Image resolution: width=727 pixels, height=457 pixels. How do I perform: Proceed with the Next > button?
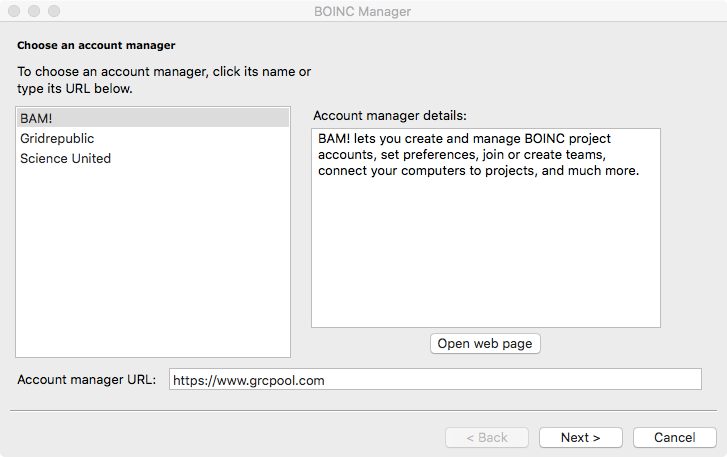[x=580, y=438]
